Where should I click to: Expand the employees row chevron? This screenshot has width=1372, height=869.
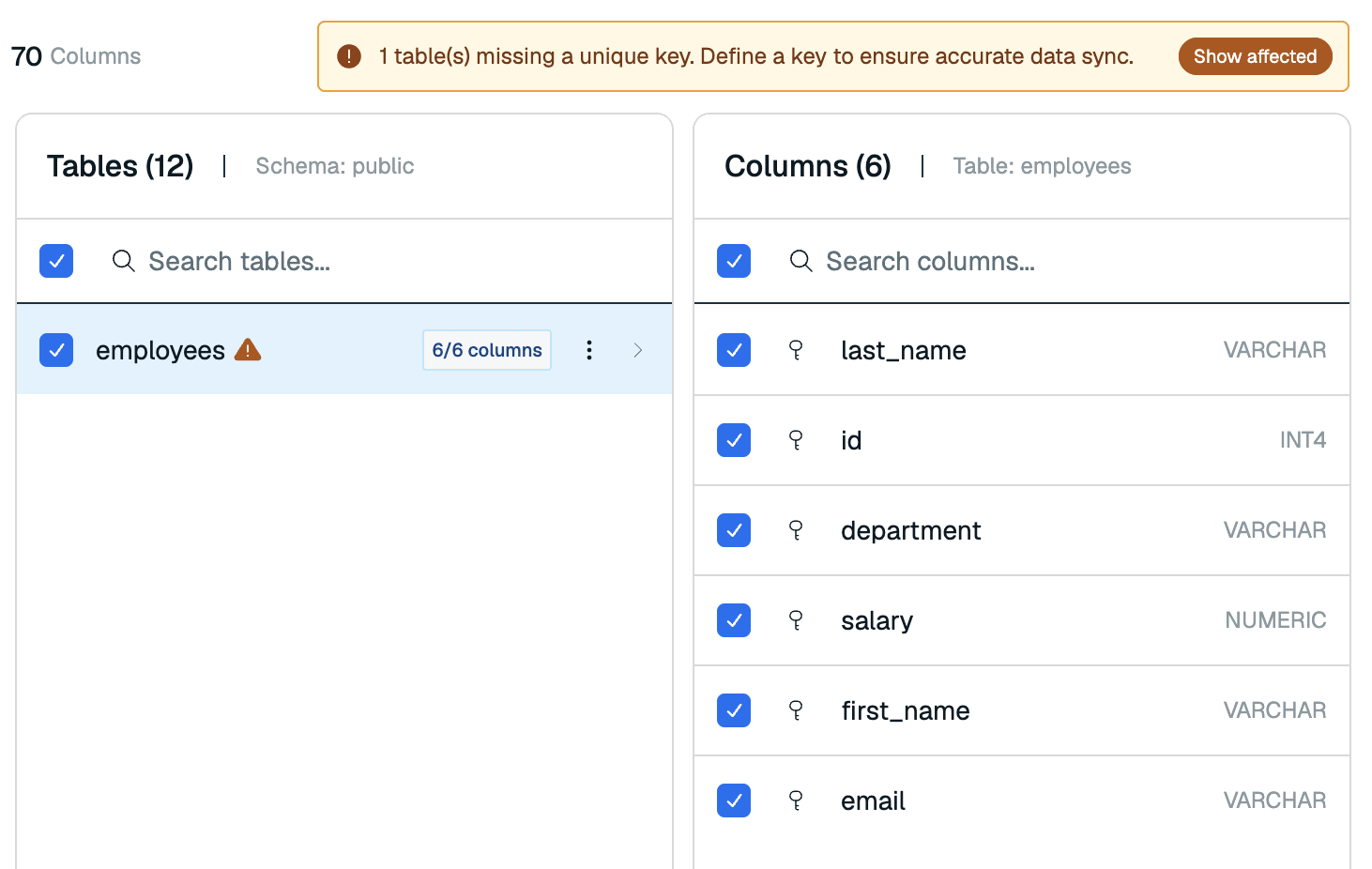[638, 350]
